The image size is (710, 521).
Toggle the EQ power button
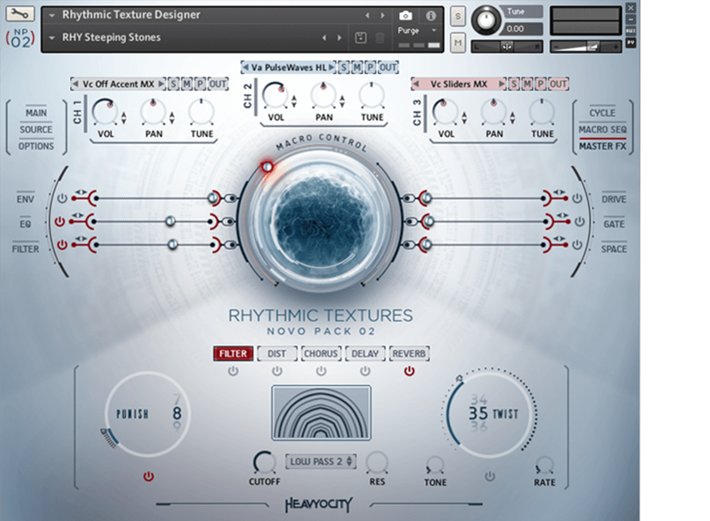(x=61, y=221)
